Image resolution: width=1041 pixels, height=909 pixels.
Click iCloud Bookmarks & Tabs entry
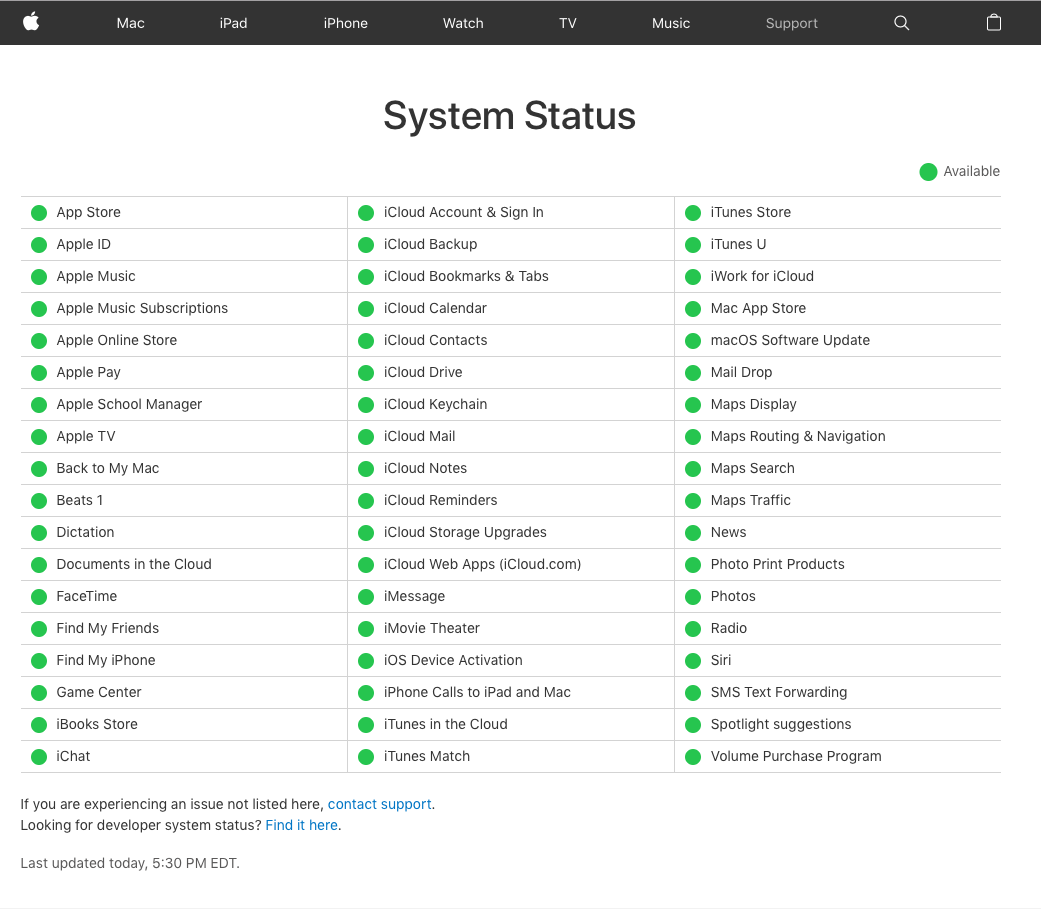pyautogui.click(x=466, y=276)
